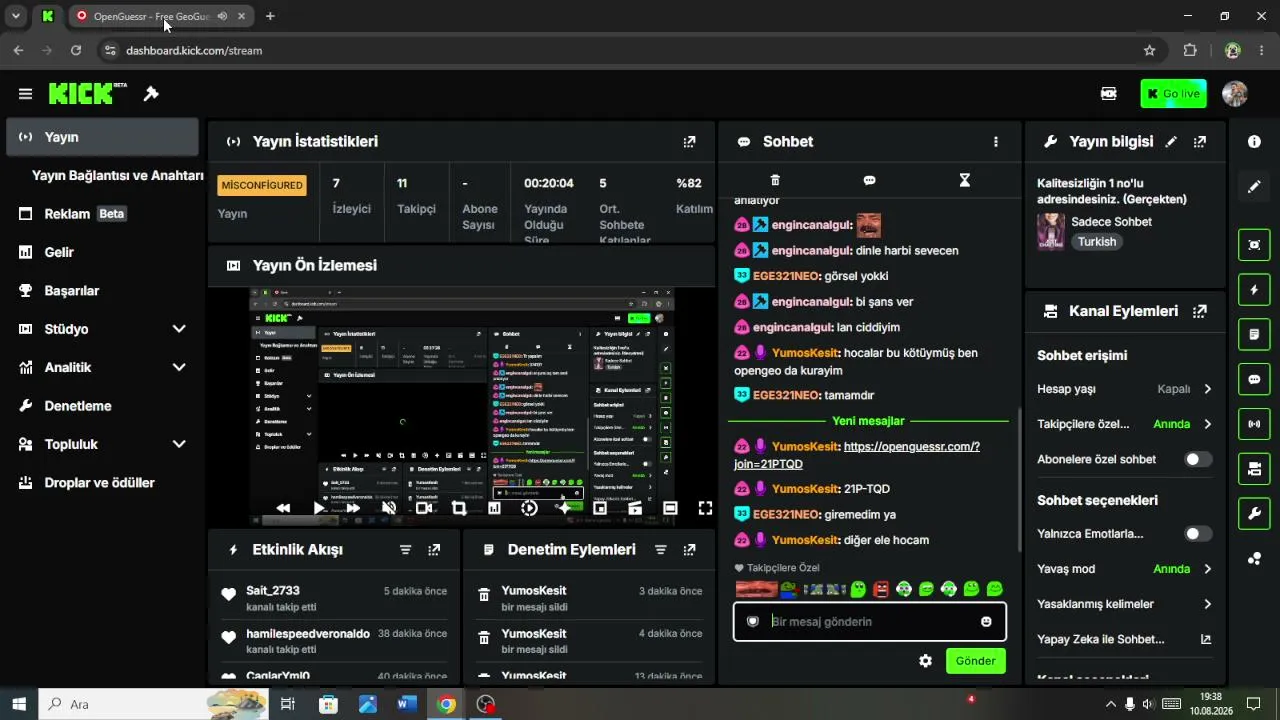Unmute the stream preview audio

(x=389, y=508)
